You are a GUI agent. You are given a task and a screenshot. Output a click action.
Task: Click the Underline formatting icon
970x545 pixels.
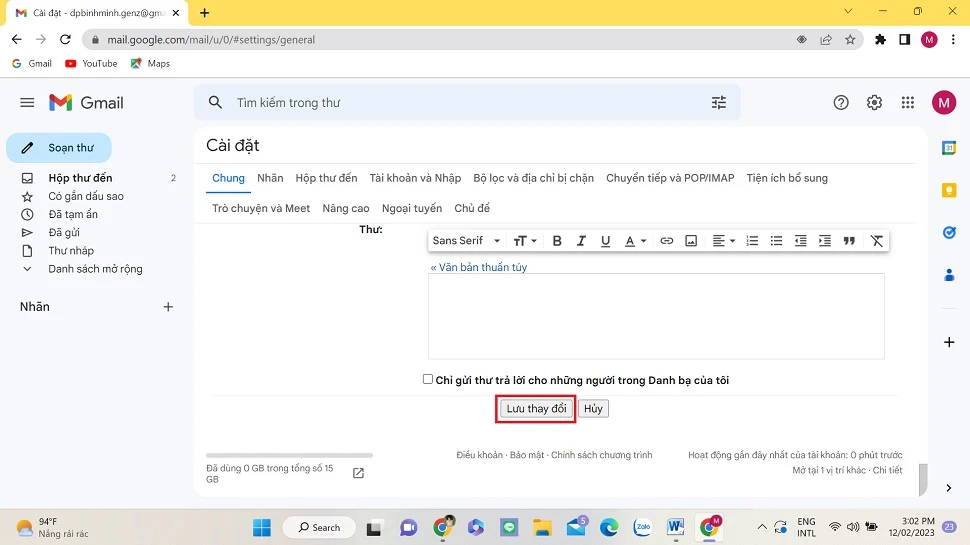605,241
